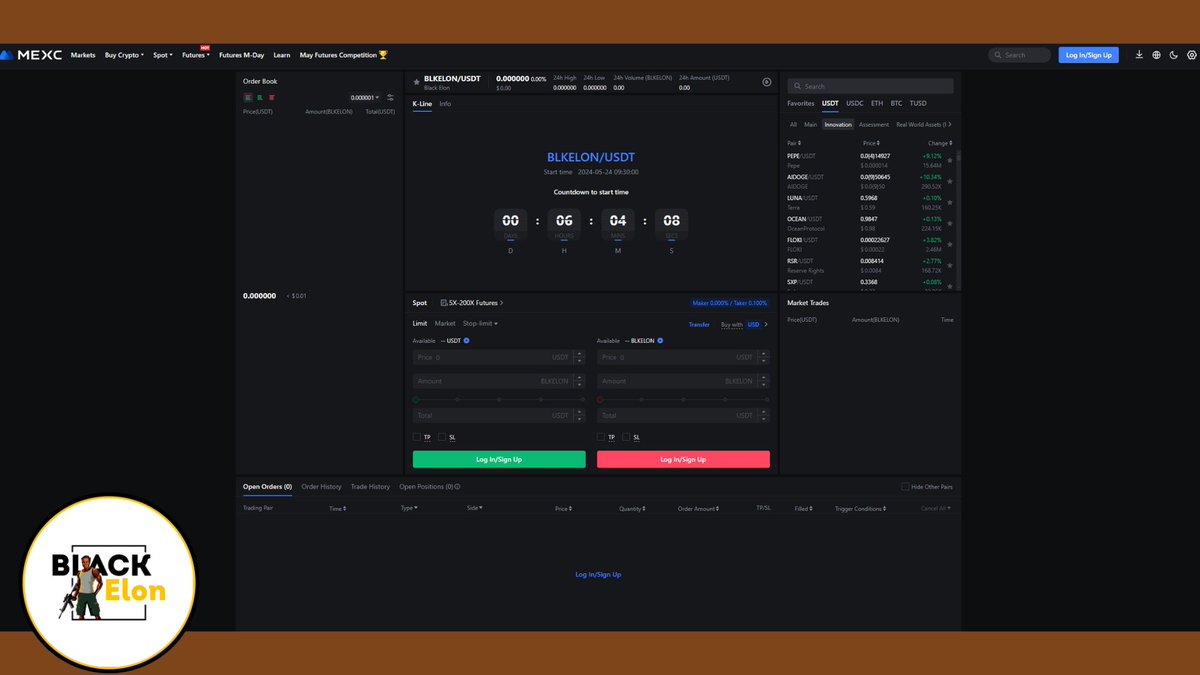
Task: Open the Buy Crypto dropdown menu
Action: point(124,55)
